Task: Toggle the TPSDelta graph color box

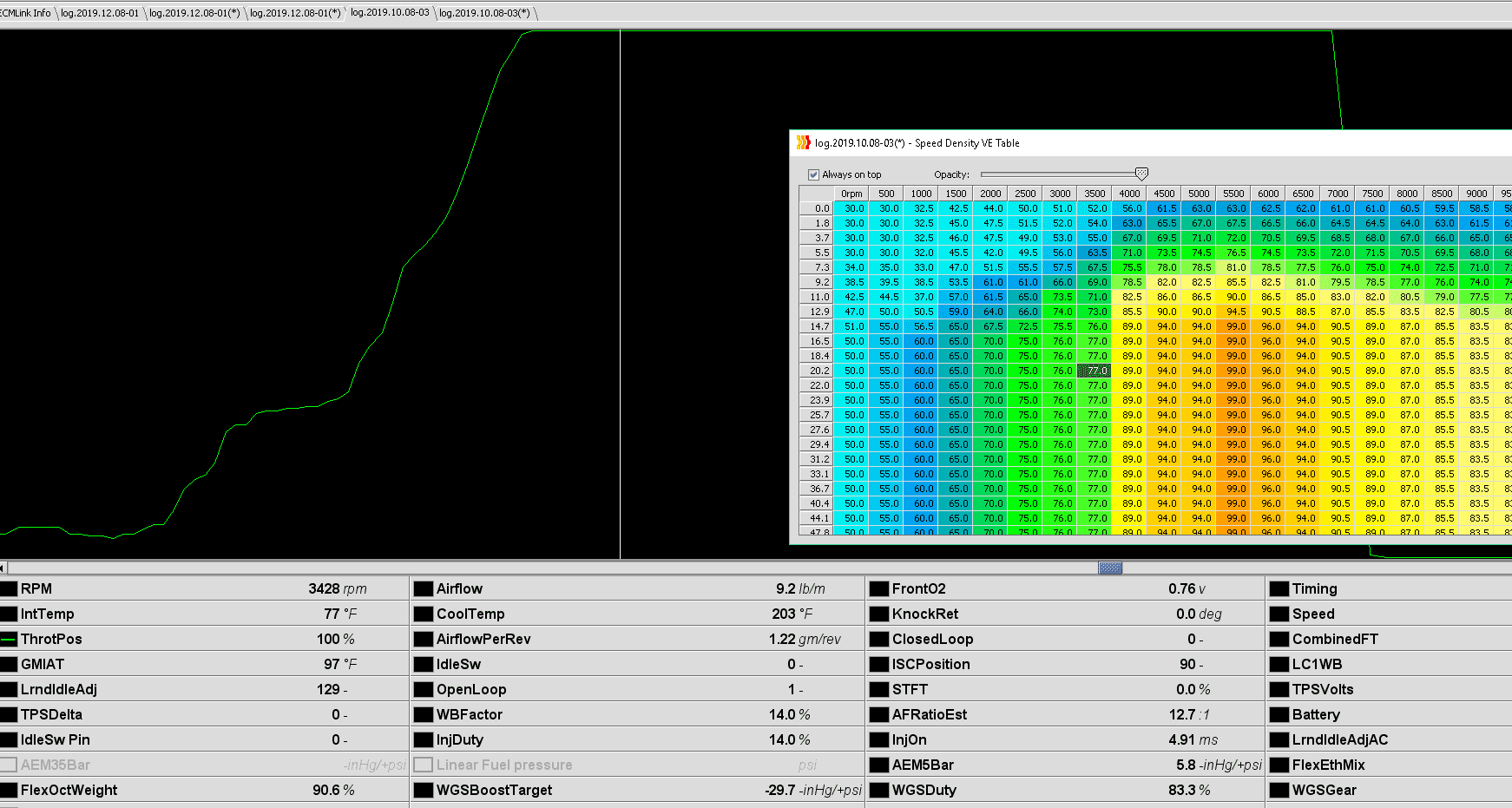Action: point(9,714)
